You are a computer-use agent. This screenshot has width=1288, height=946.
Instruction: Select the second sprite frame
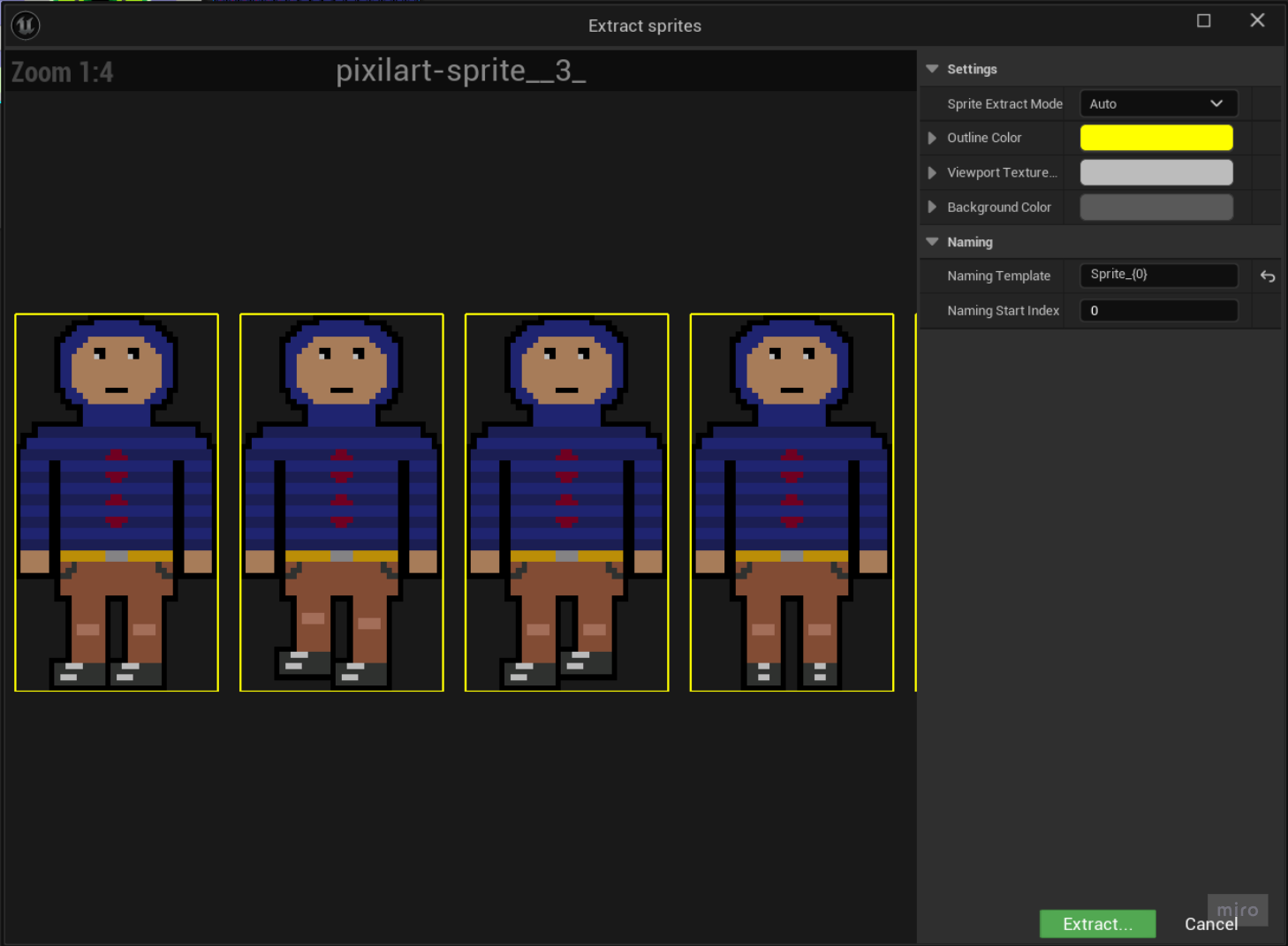[342, 502]
